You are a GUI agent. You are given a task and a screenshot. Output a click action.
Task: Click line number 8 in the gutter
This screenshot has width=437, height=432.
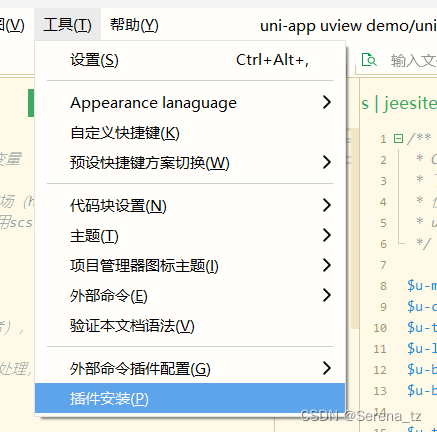click(383, 286)
